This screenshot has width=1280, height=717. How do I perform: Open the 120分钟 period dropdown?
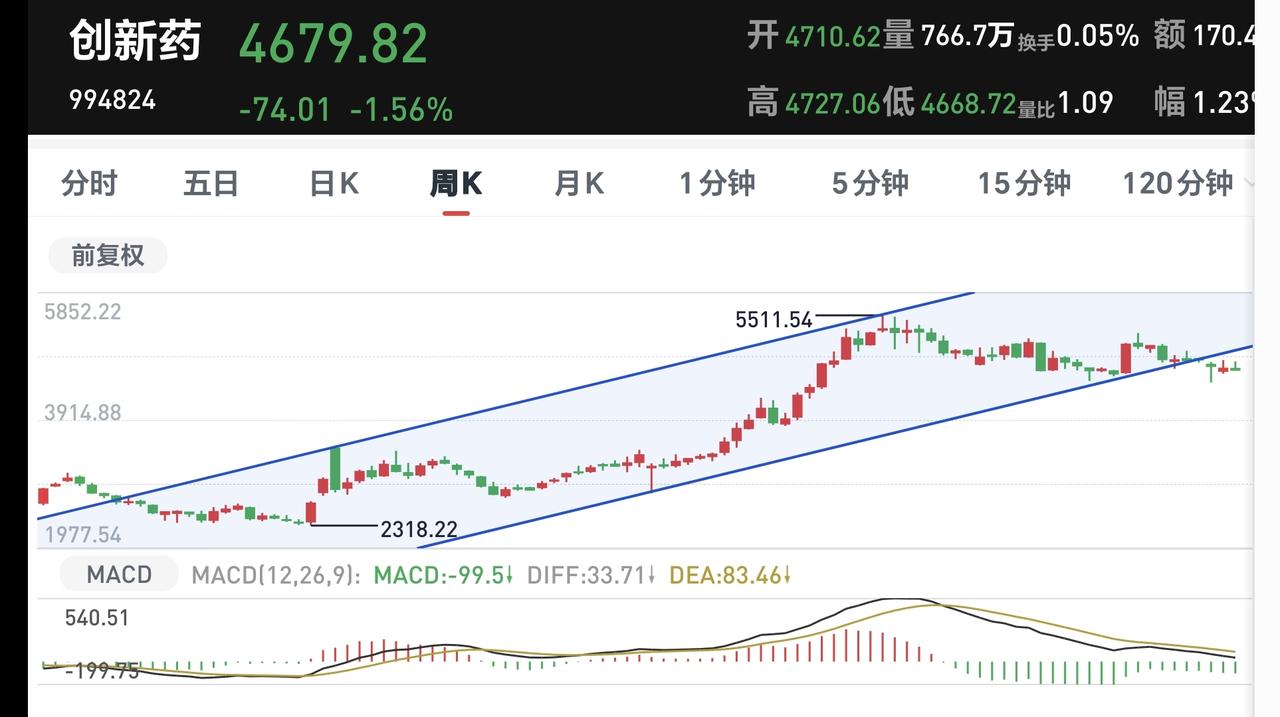coord(1188,183)
